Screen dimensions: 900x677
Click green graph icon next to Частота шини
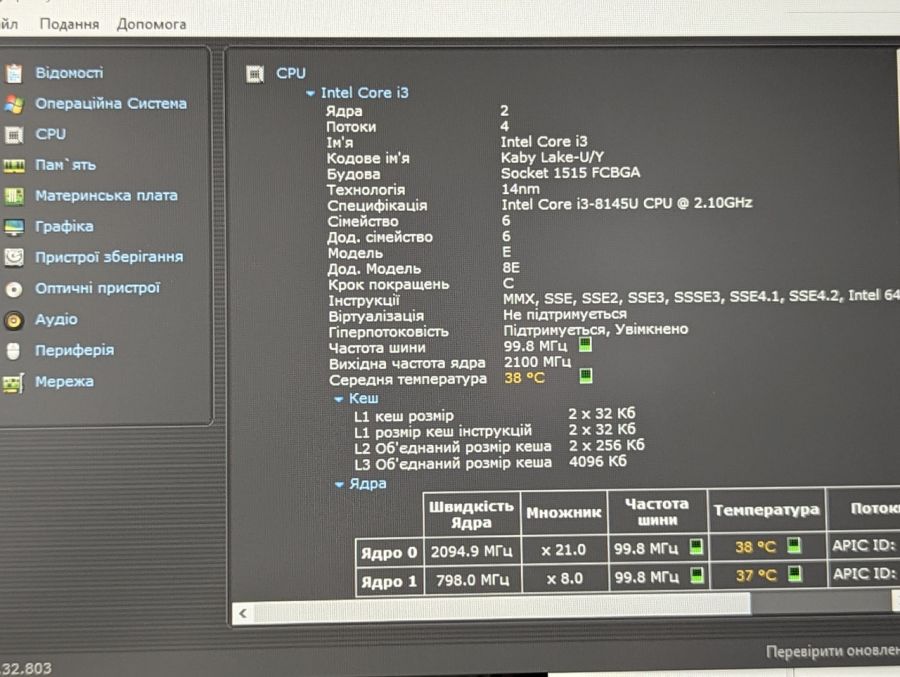tap(585, 345)
